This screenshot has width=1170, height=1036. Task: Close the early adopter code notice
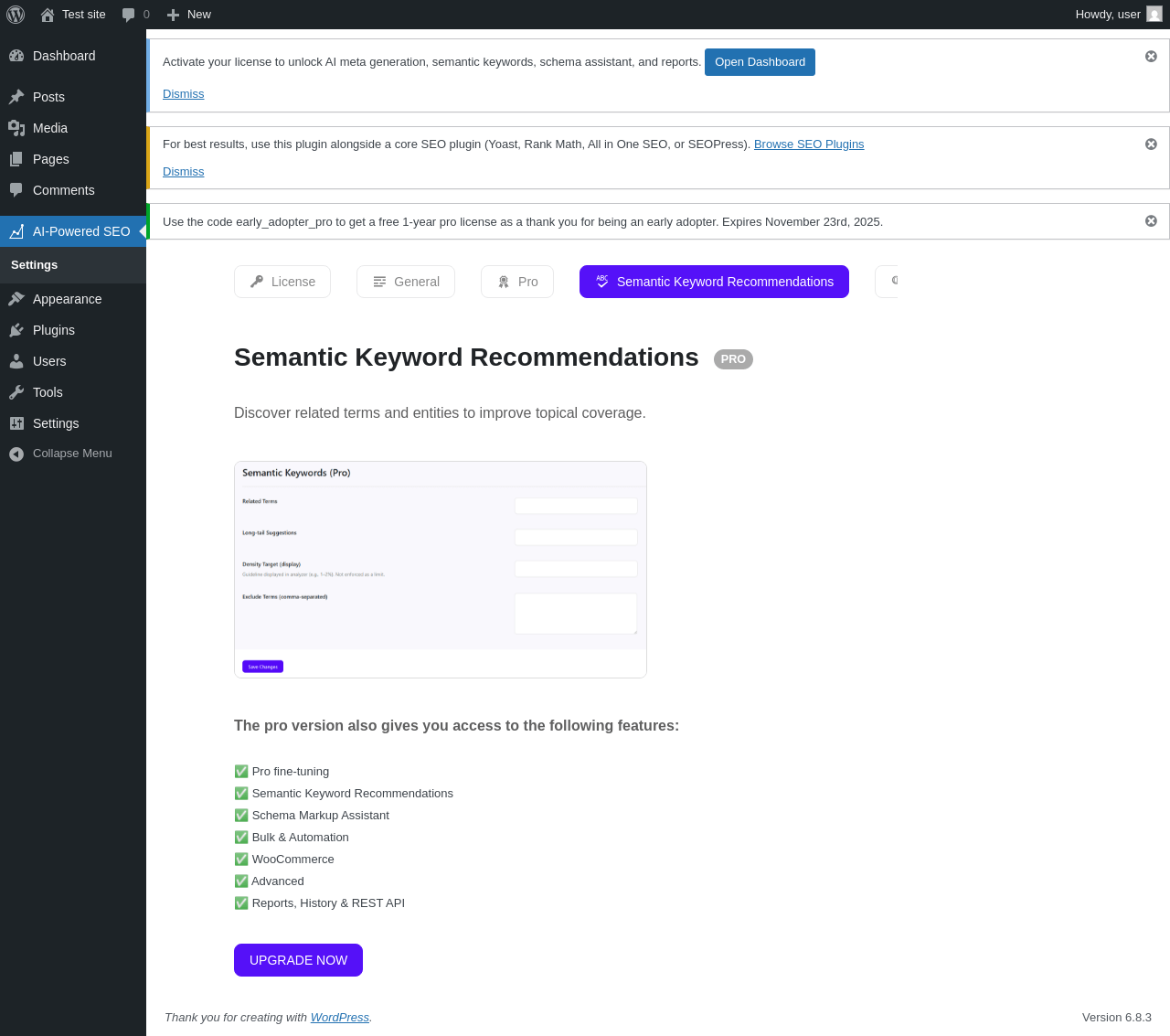point(1151,221)
